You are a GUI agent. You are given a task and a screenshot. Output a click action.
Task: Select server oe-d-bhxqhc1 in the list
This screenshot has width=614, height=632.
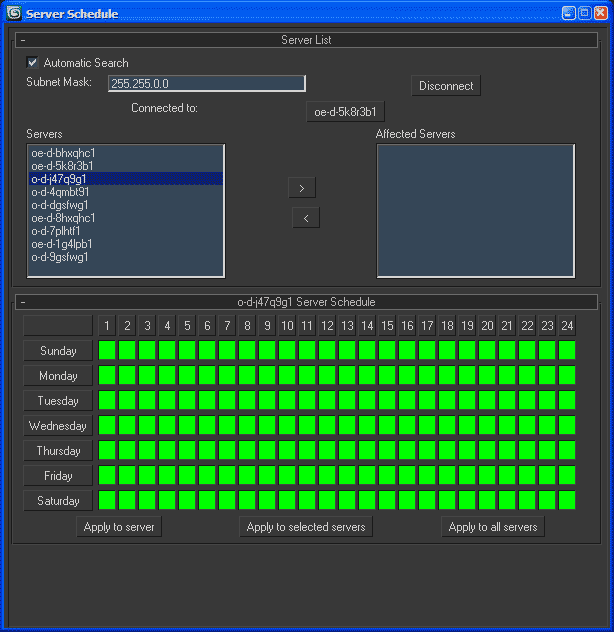(63, 153)
